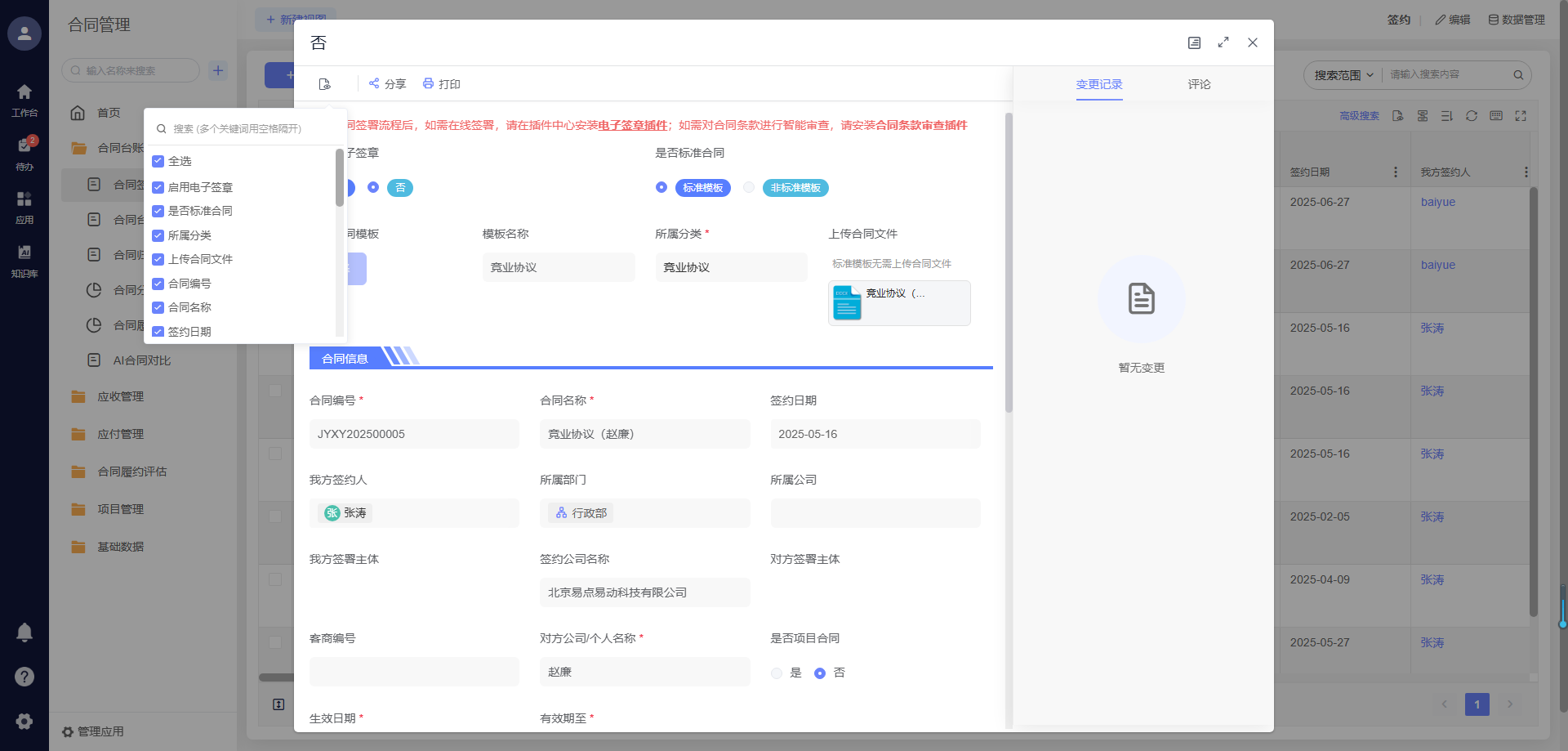This screenshot has width=1568, height=751.
Task: Expand dialog to fullscreen
Action: click(1223, 42)
